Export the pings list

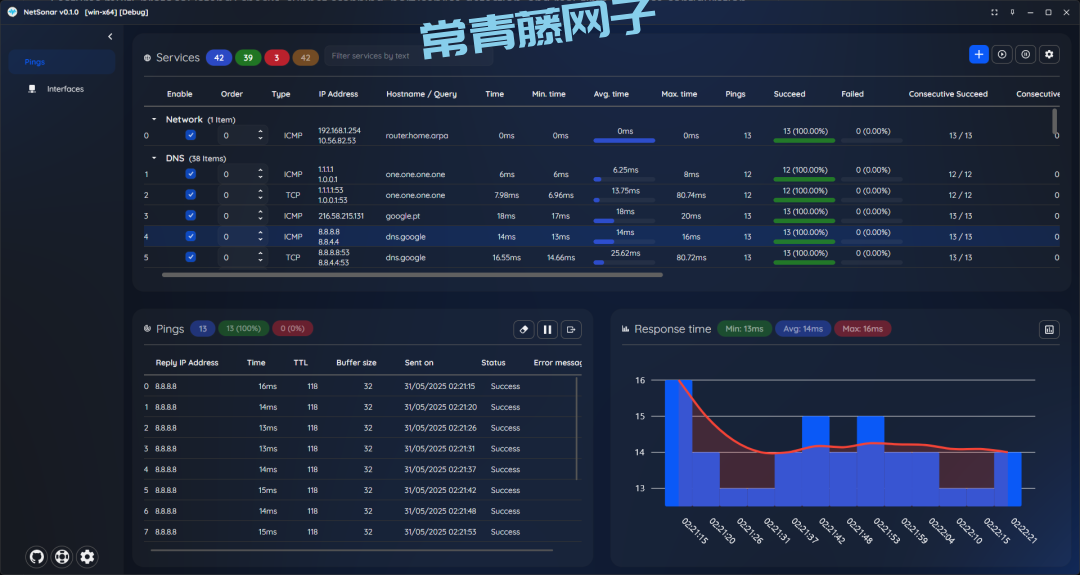click(x=571, y=329)
